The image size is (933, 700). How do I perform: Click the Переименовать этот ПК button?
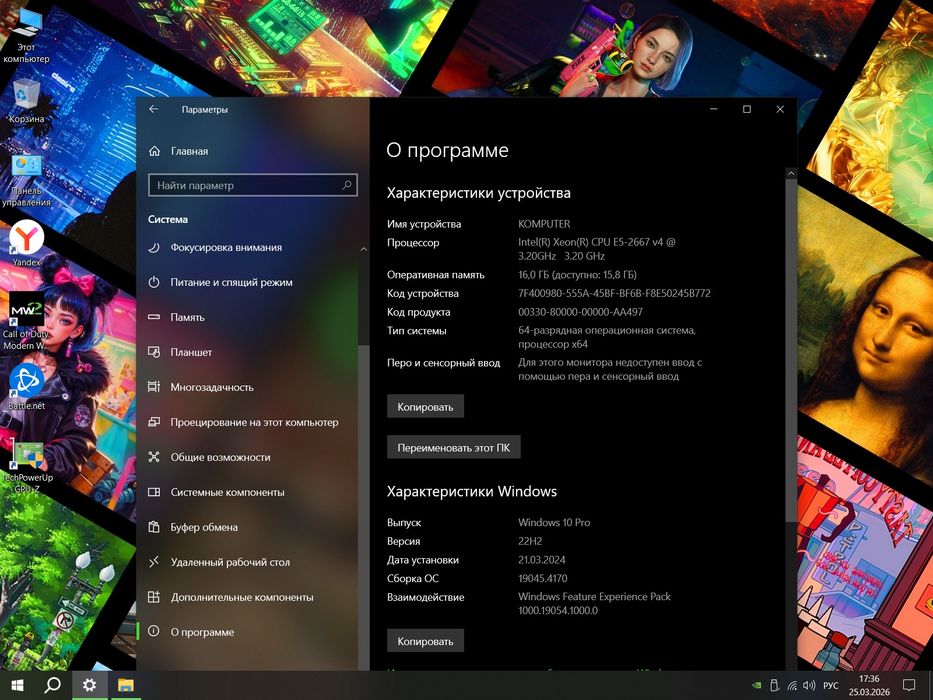(453, 448)
